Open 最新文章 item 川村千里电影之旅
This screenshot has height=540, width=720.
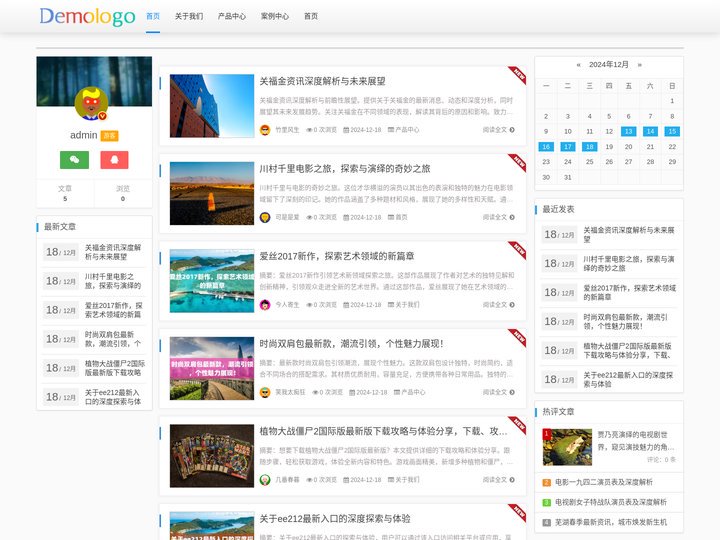tap(113, 281)
